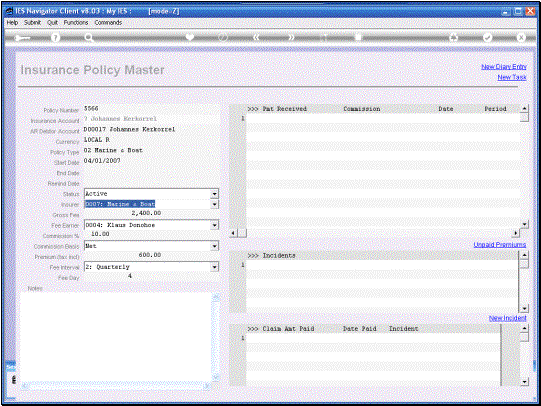
Task: Open the Insurer dropdown arrow
Action: pyautogui.click(x=215, y=205)
